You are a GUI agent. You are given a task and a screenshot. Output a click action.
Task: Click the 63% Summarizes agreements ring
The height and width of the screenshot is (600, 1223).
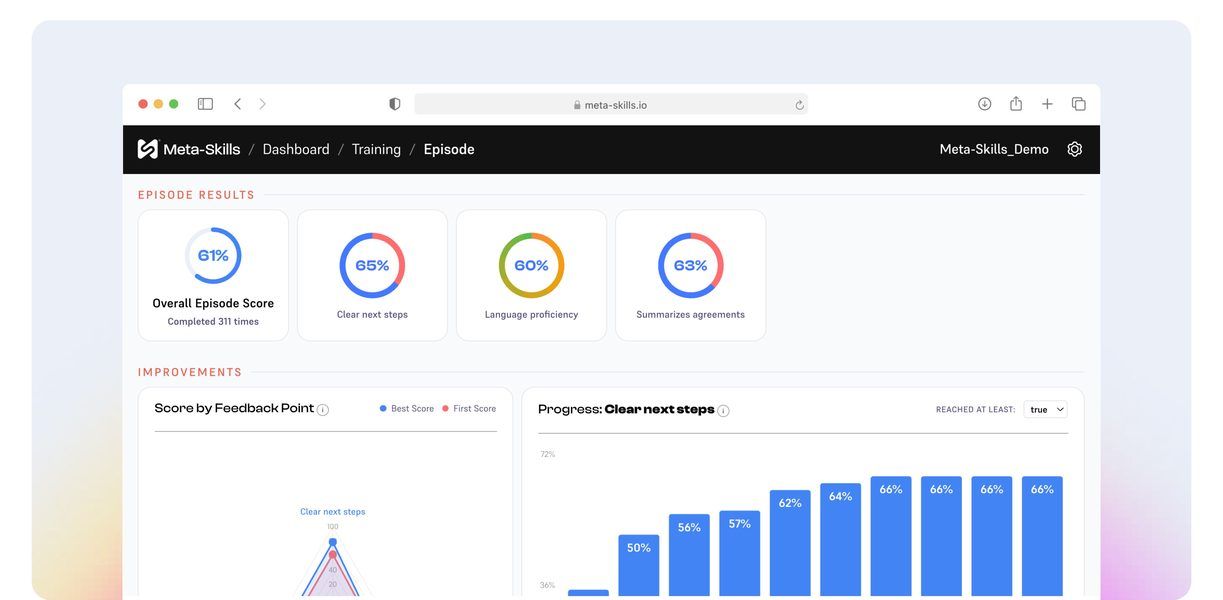pyautogui.click(x=690, y=266)
